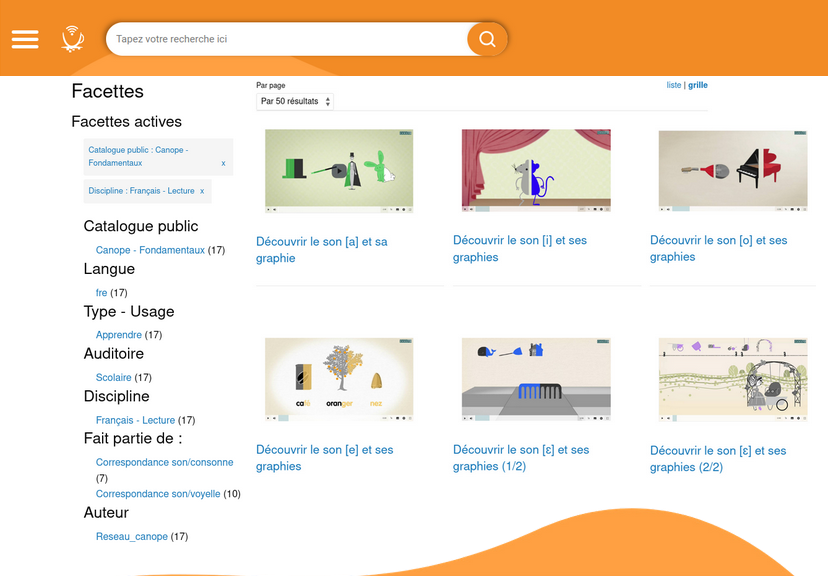Click the "Tapez votre recherche ici" search field
828x576 pixels.
[x=280, y=39]
